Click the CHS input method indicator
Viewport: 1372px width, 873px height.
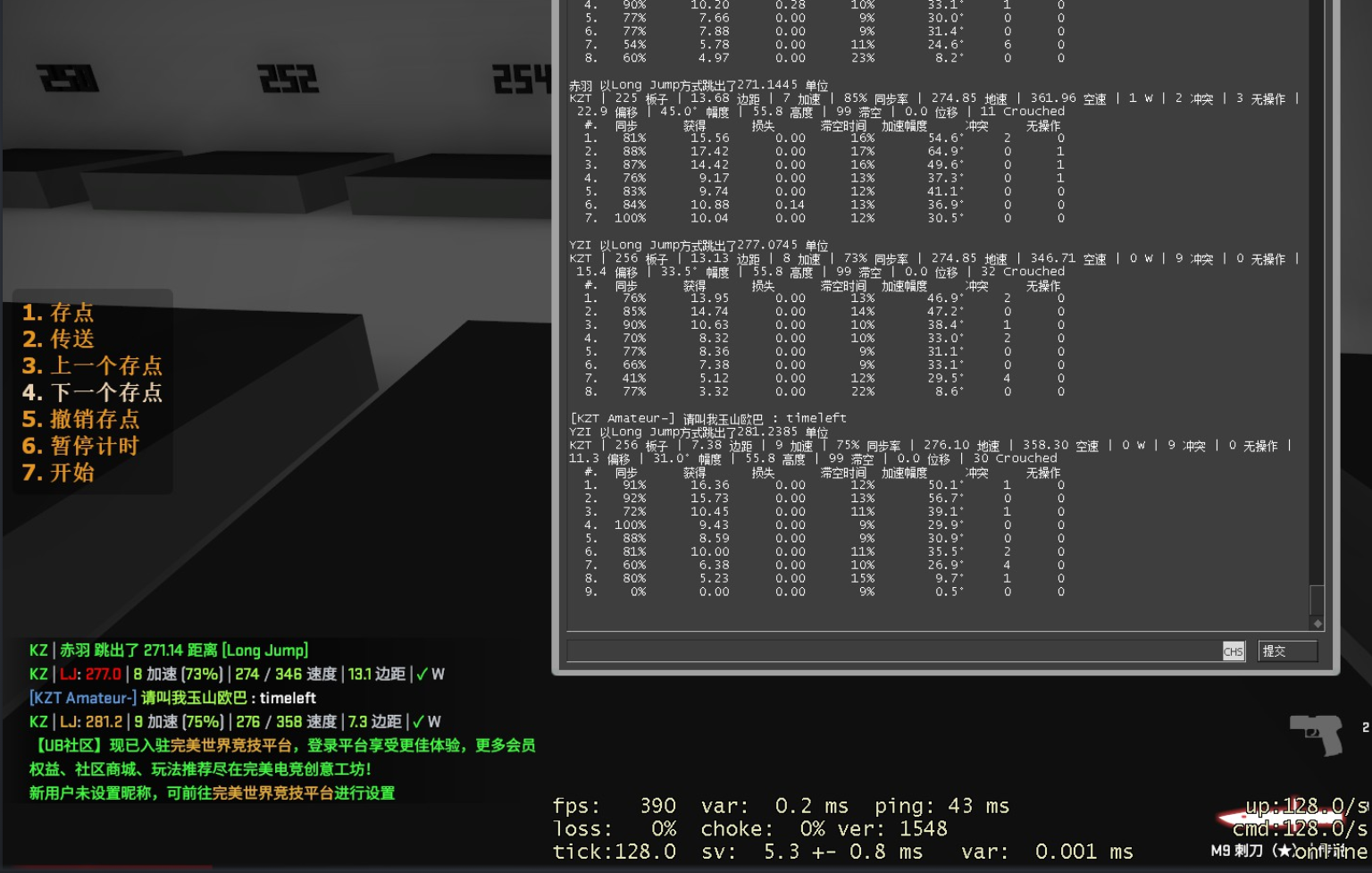pyautogui.click(x=1234, y=651)
